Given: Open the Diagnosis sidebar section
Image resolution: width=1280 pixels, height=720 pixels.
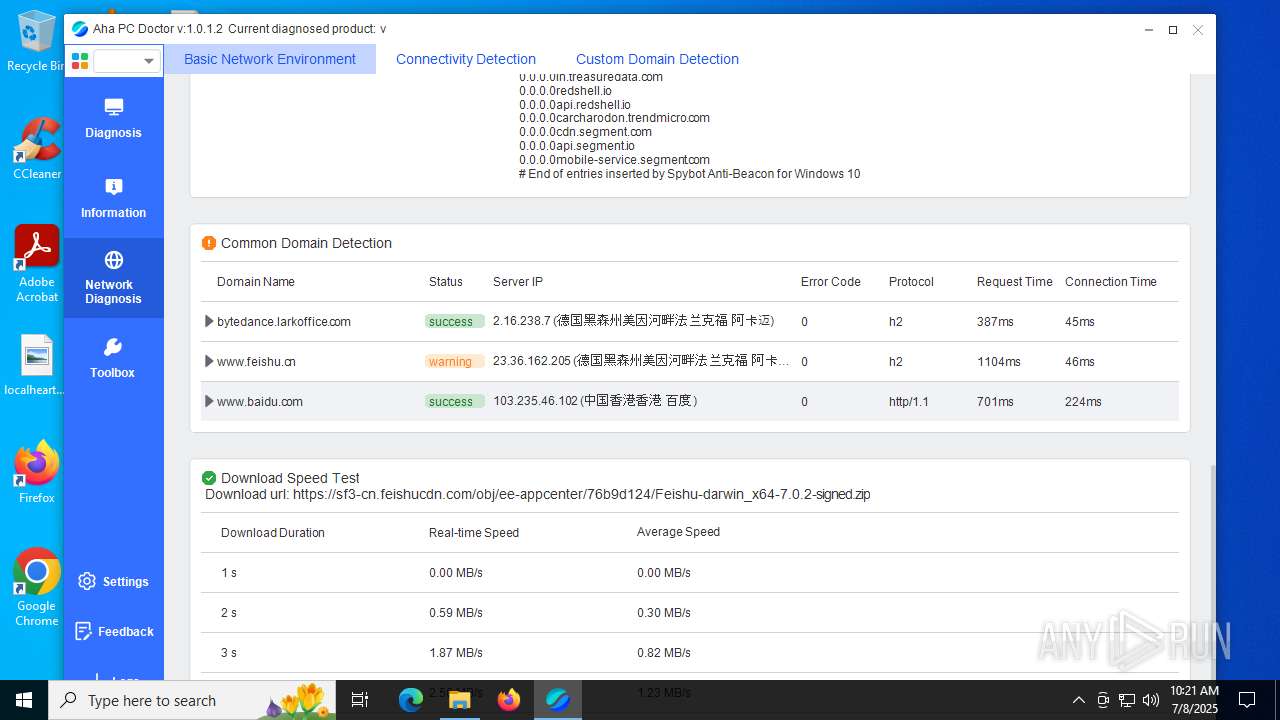Looking at the screenshot, I should (x=113, y=118).
